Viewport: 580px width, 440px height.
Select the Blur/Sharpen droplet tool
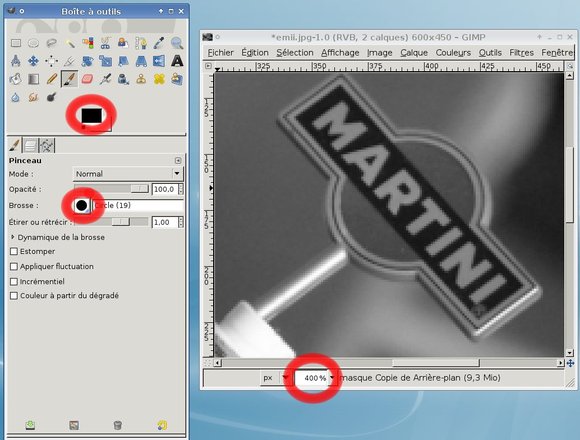point(16,97)
